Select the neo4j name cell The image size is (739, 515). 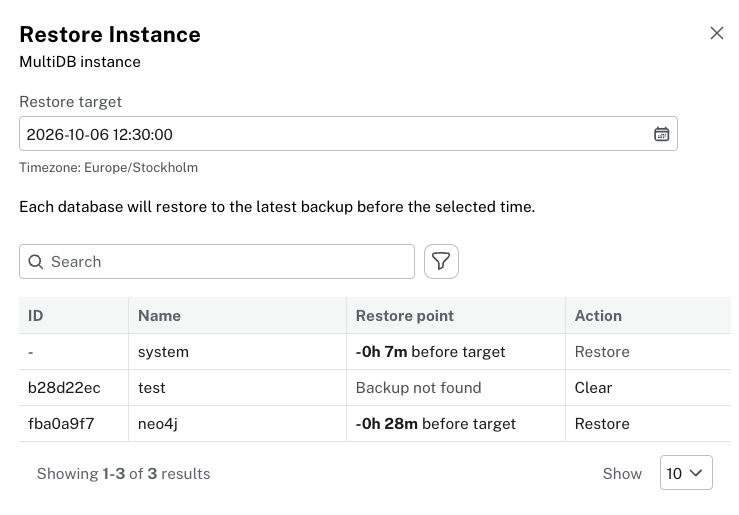tap(237, 424)
